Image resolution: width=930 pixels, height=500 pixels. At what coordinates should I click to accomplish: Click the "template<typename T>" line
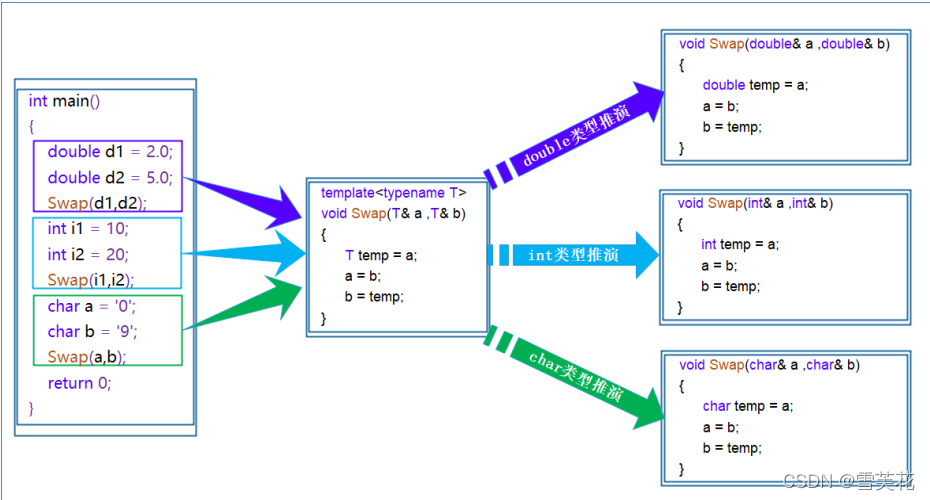393,193
